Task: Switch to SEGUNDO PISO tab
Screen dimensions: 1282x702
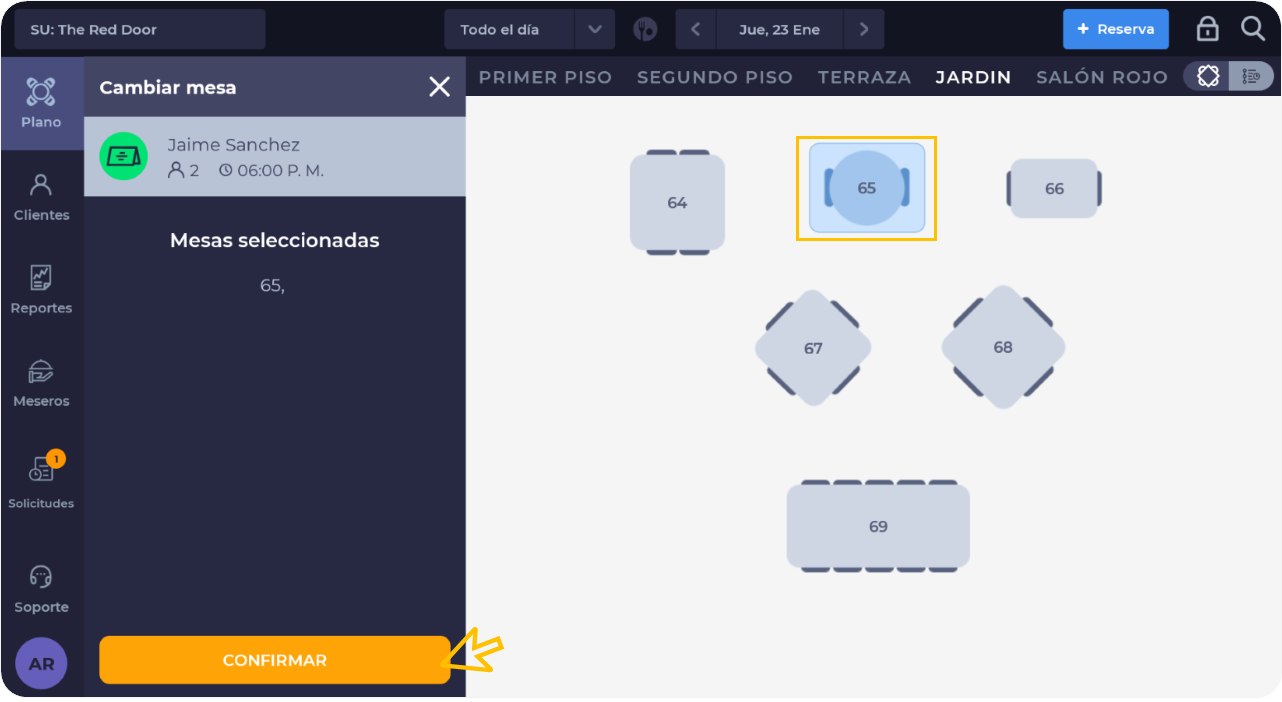Action: (x=715, y=77)
